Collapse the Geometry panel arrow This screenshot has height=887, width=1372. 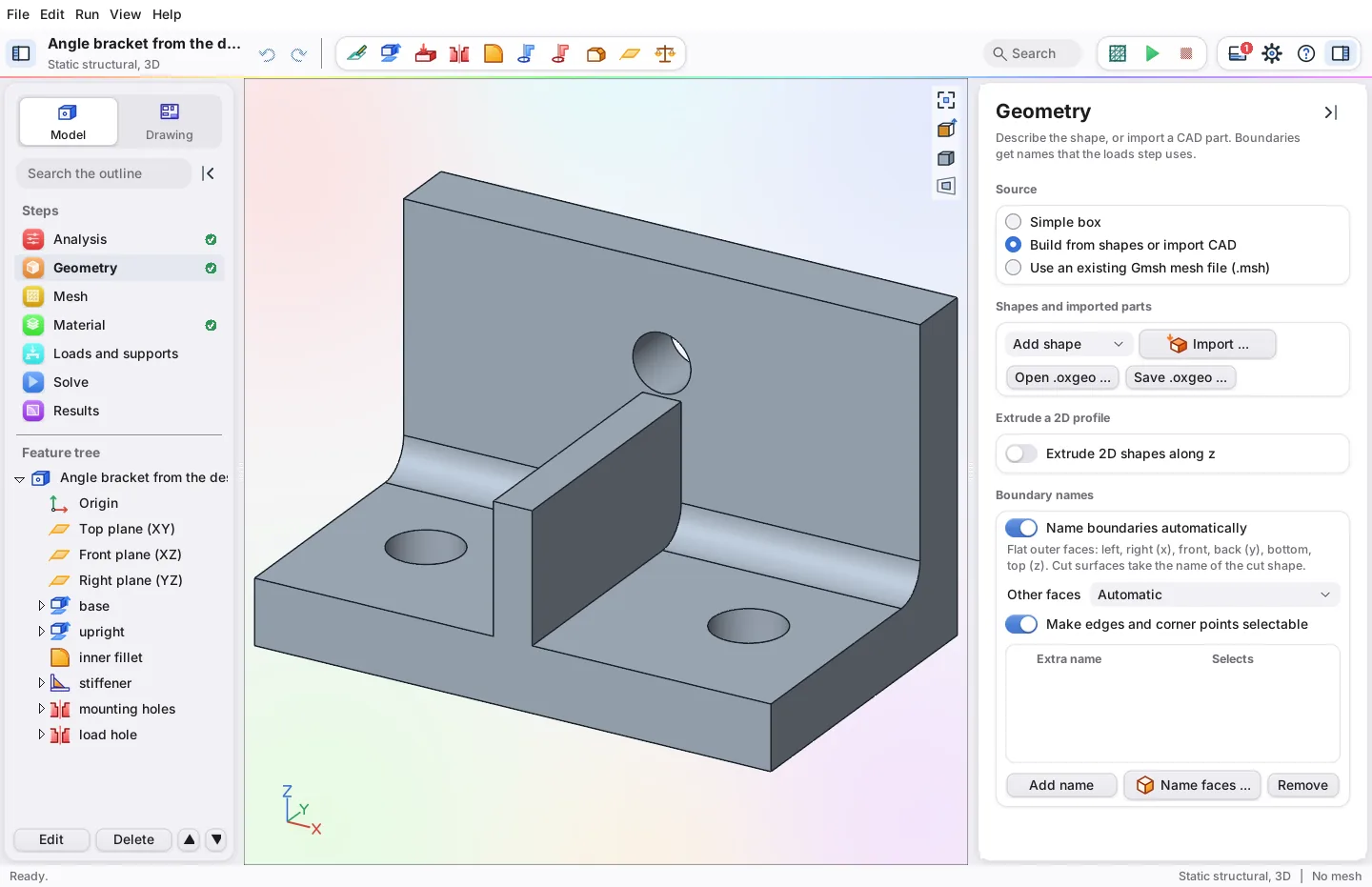1331,112
